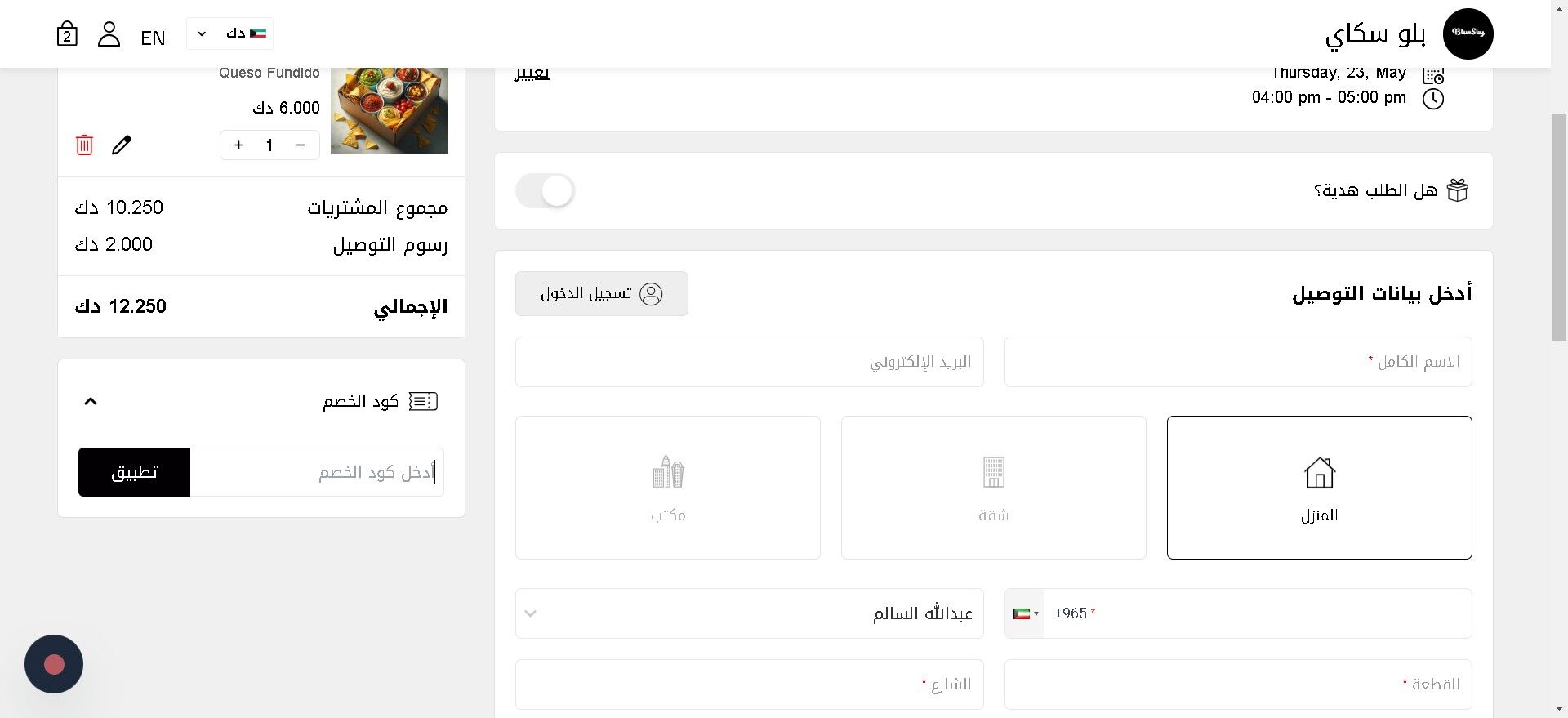Decrease Queso Fundido quantity with minus
The width and height of the screenshot is (1568, 718).
pyautogui.click(x=301, y=145)
